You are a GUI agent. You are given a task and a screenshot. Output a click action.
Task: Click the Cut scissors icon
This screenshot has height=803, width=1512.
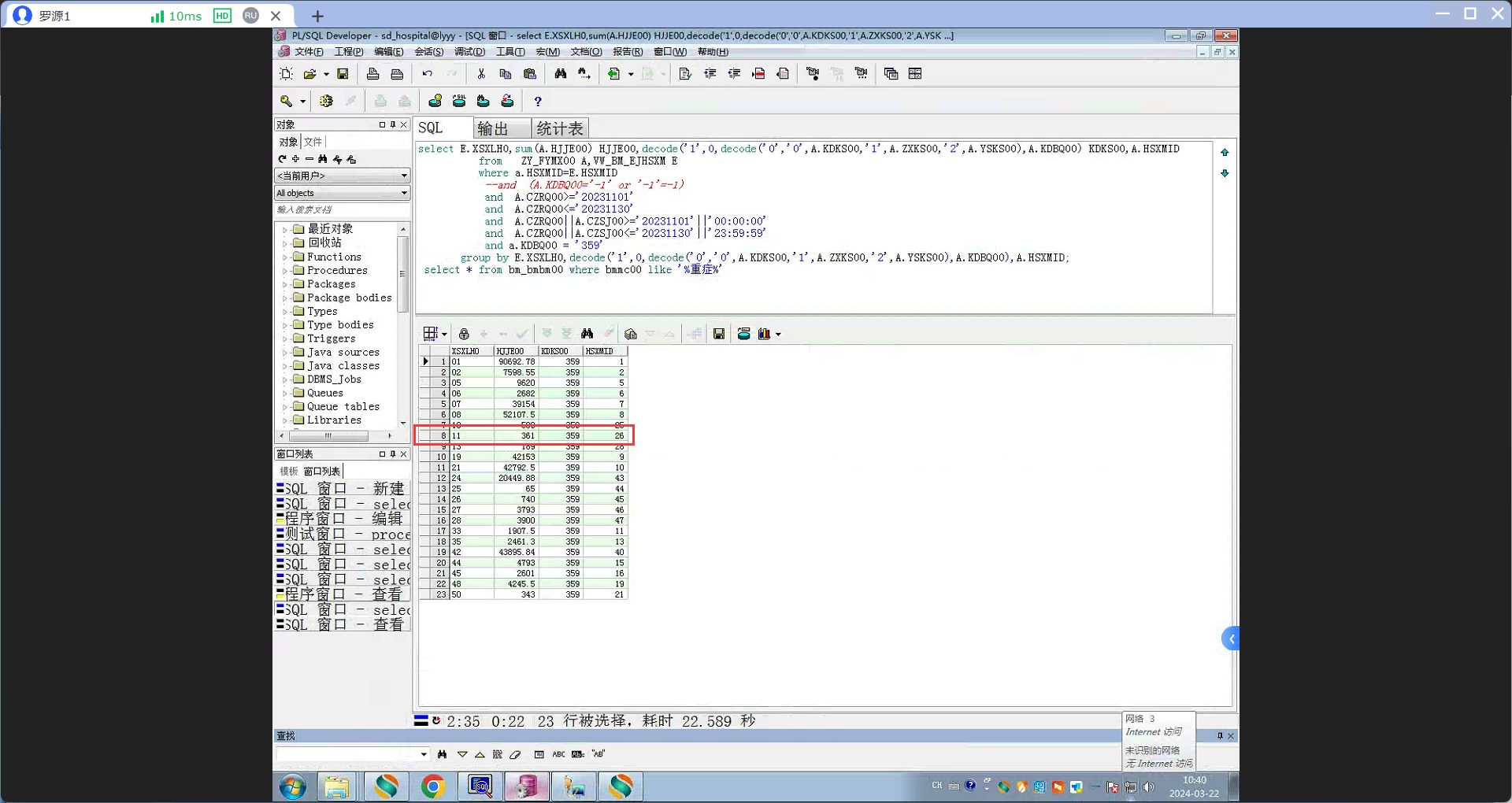point(481,74)
